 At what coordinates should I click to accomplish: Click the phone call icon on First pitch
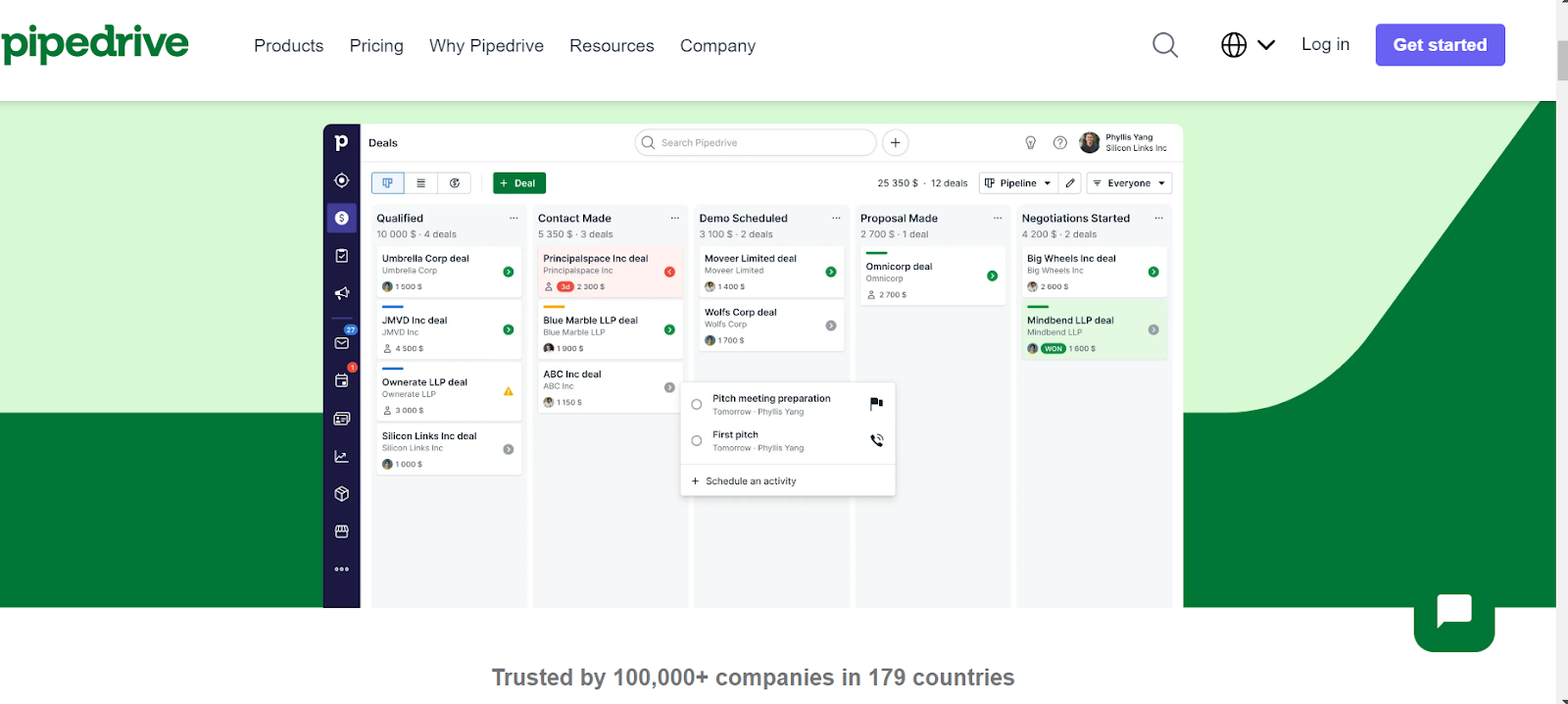click(876, 440)
